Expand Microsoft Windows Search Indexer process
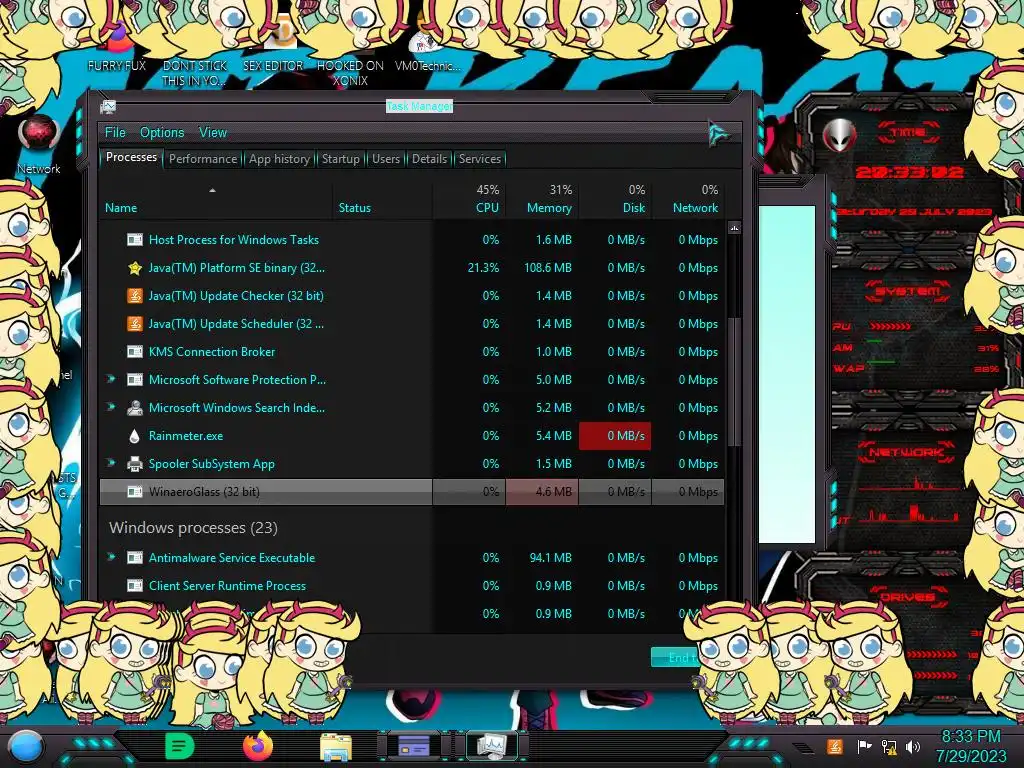Screen dimensions: 1024x768 [111, 407]
